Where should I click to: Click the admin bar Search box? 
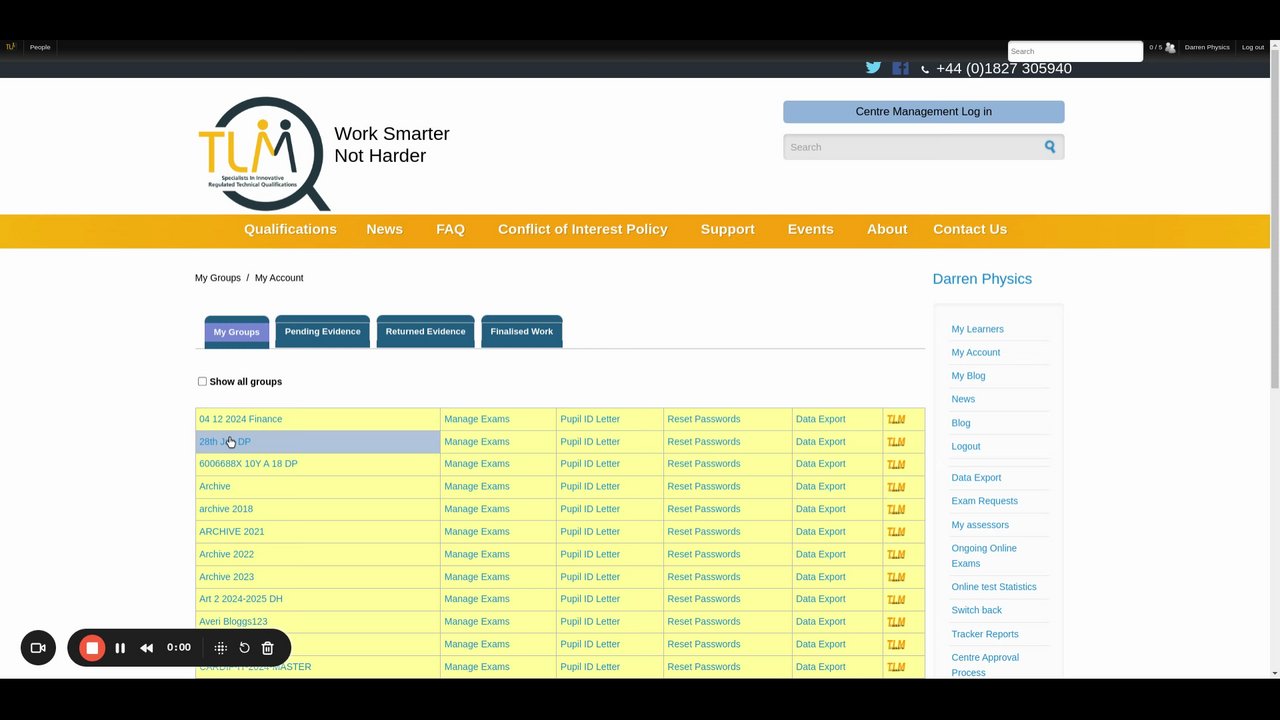point(1075,51)
